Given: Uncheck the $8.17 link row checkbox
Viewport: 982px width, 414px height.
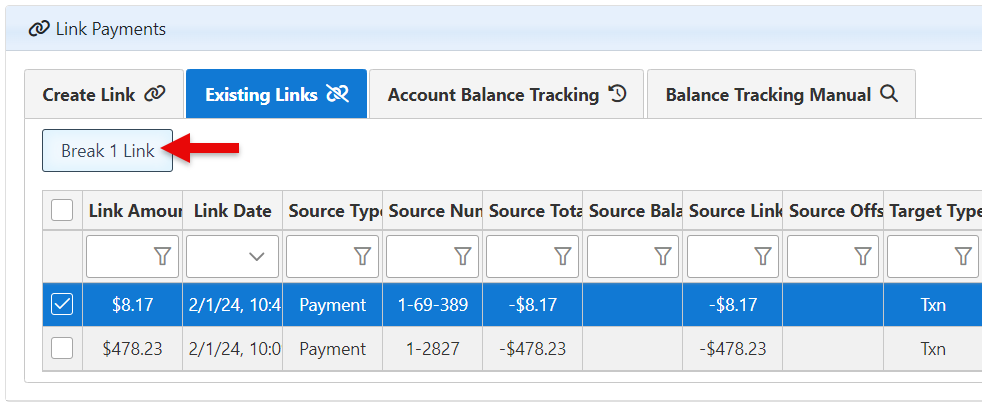Looking at the screenshot, I should [x=62, y=305].
